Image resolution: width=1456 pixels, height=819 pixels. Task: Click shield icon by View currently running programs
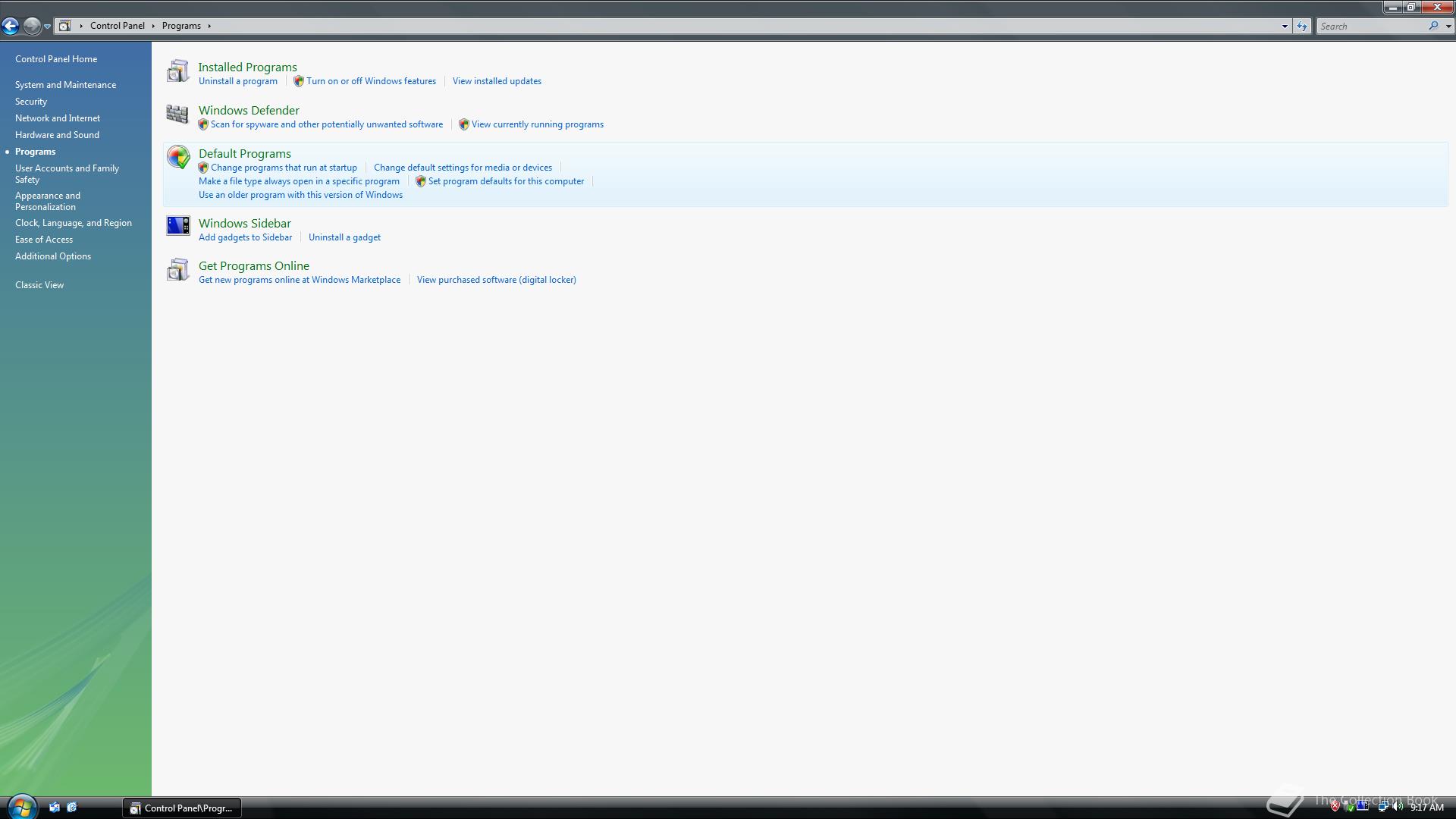[x=464, y=124]
